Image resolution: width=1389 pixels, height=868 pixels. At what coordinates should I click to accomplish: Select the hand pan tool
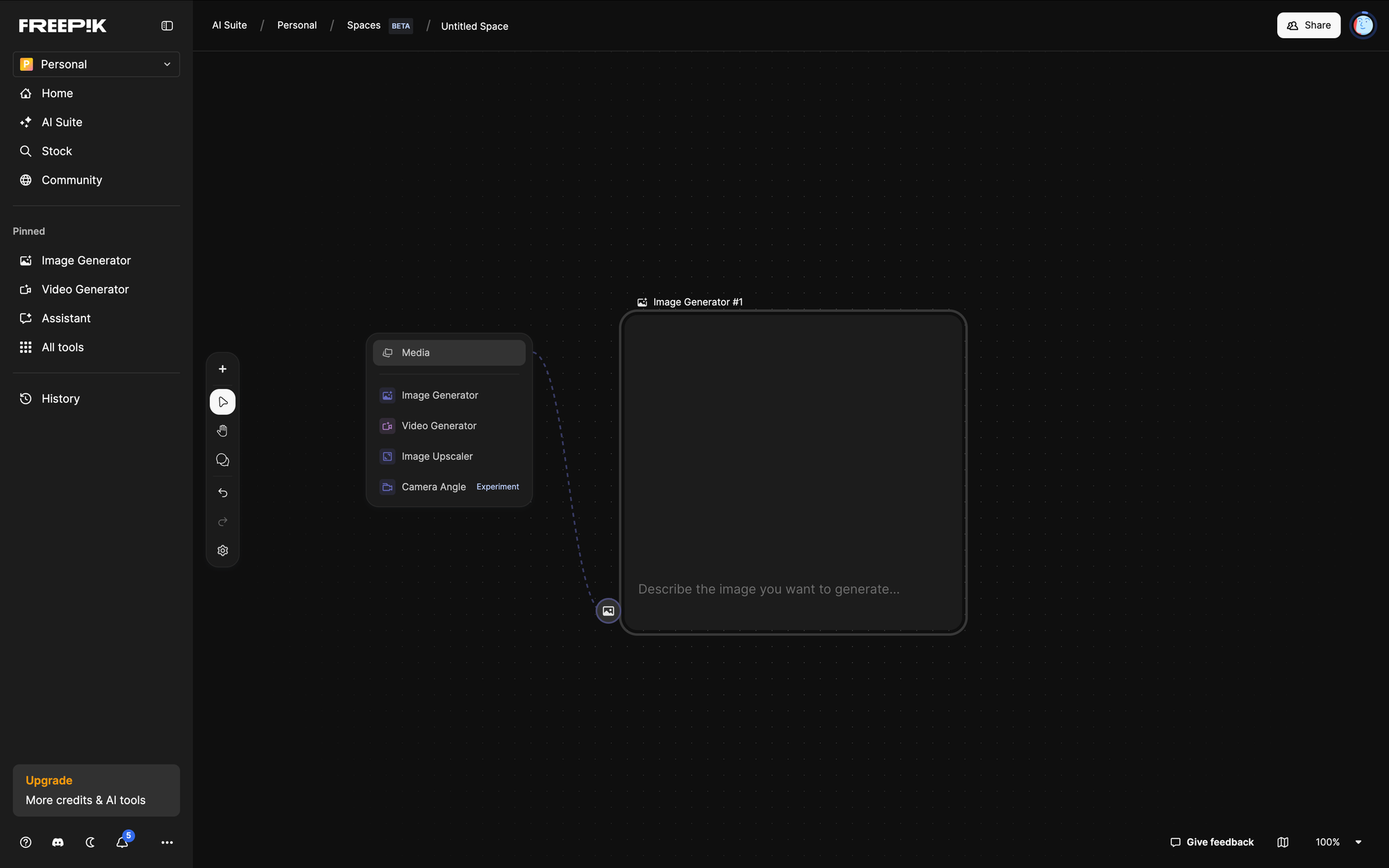point(222,431)
